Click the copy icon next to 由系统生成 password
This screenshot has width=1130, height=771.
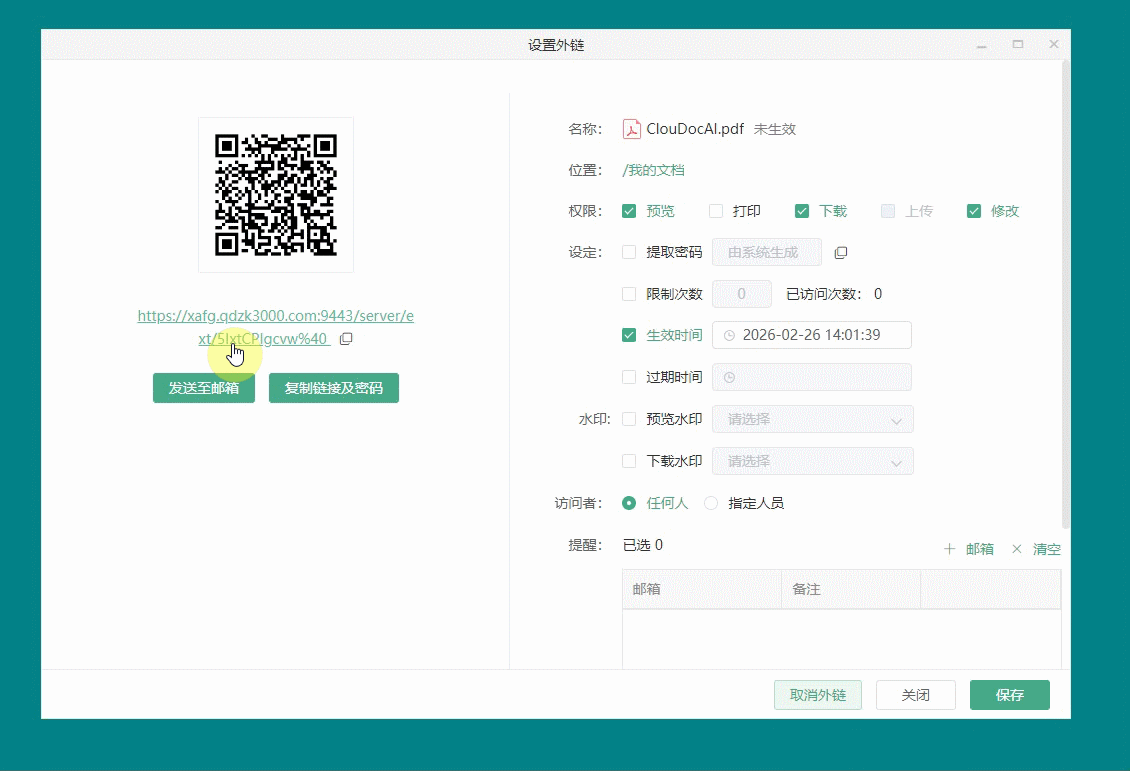click(x=841, y=253)
